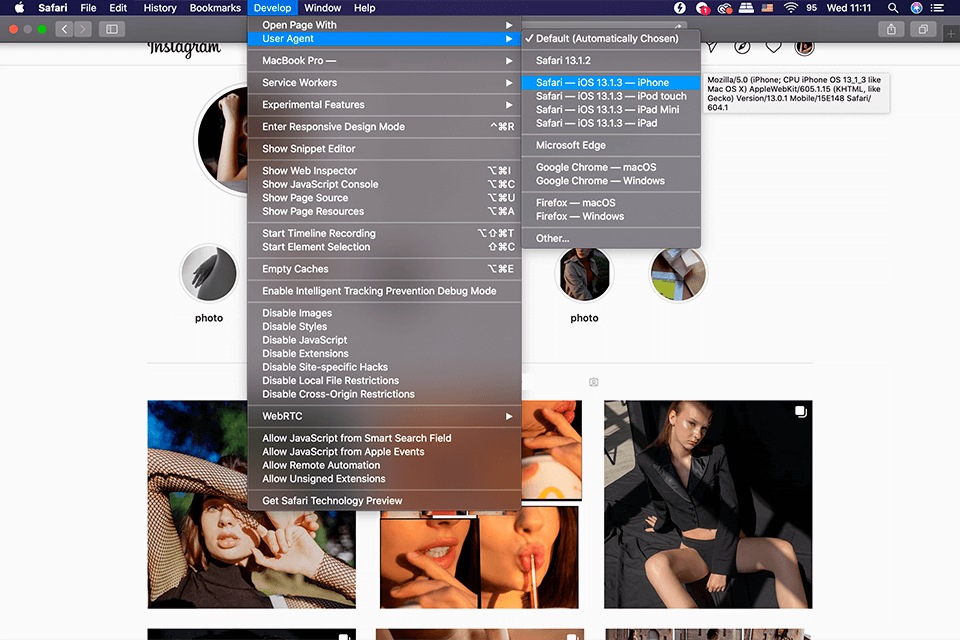Click the Safari back arrow button
The image size is (960, 640).
(65, 30)
